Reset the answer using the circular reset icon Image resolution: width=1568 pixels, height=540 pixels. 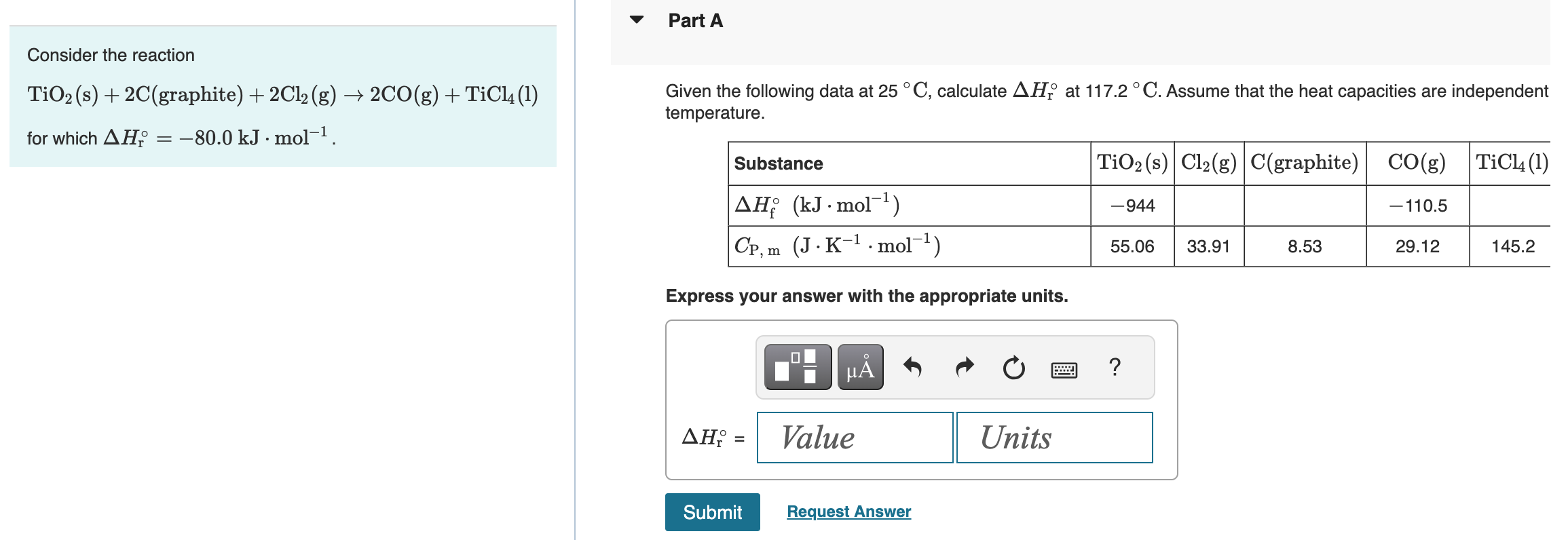click(1012, 368)
